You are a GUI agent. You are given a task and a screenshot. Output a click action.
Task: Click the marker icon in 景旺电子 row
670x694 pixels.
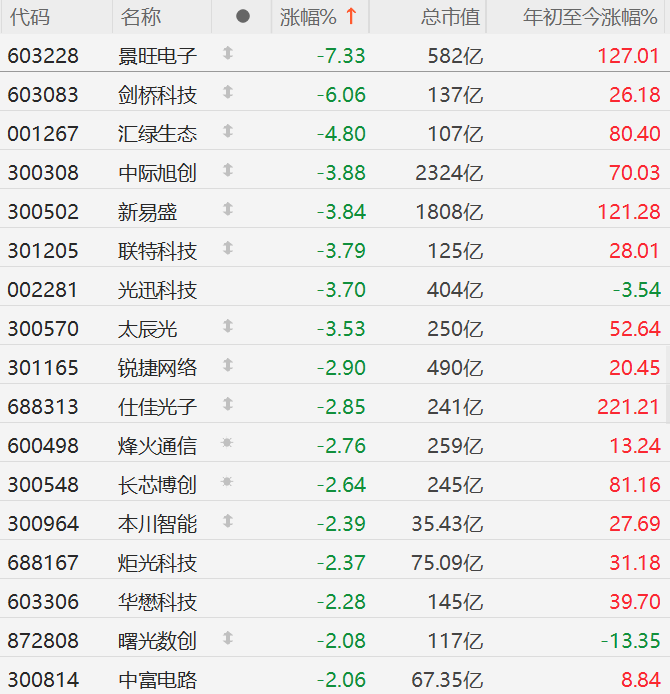click(x=227, y=53)
